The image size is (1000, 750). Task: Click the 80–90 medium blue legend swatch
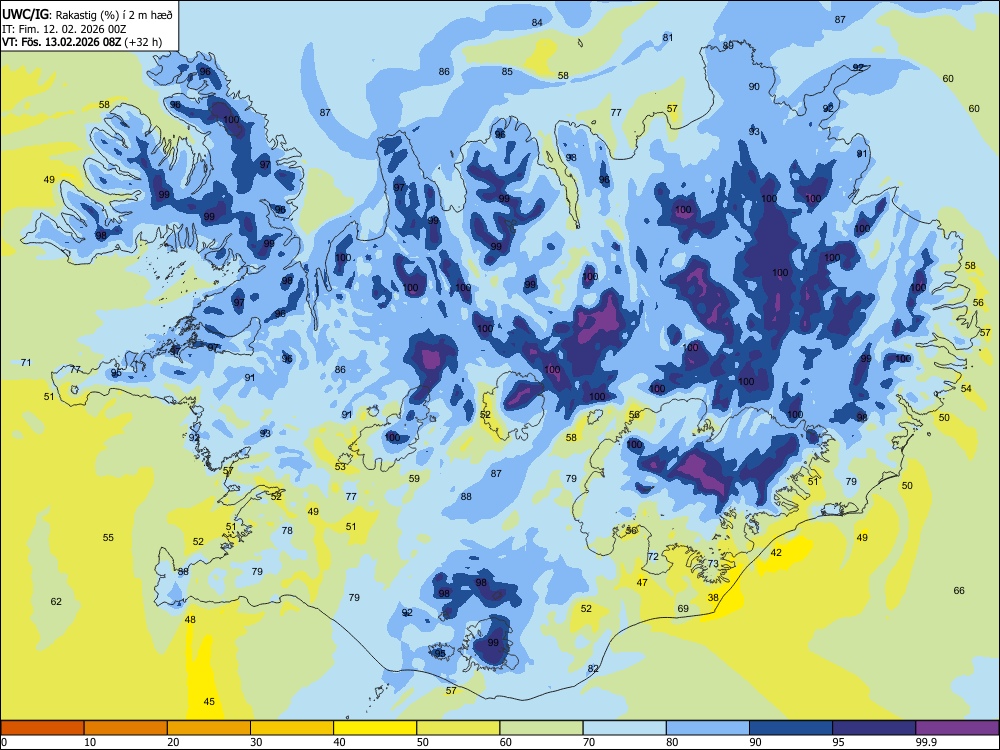click(708, 728)
